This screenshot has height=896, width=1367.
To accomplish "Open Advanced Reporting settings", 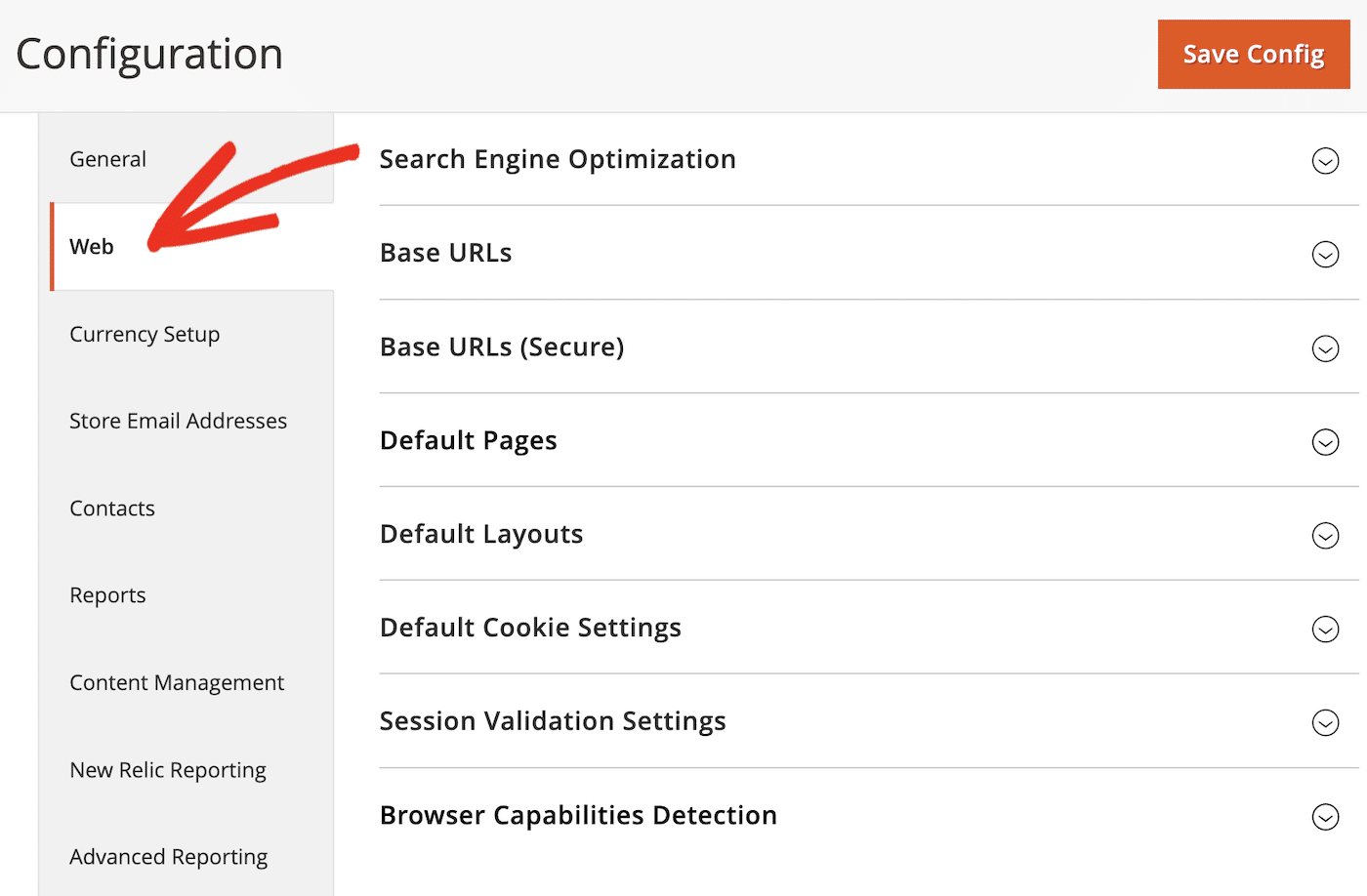I will click(168, 856).
